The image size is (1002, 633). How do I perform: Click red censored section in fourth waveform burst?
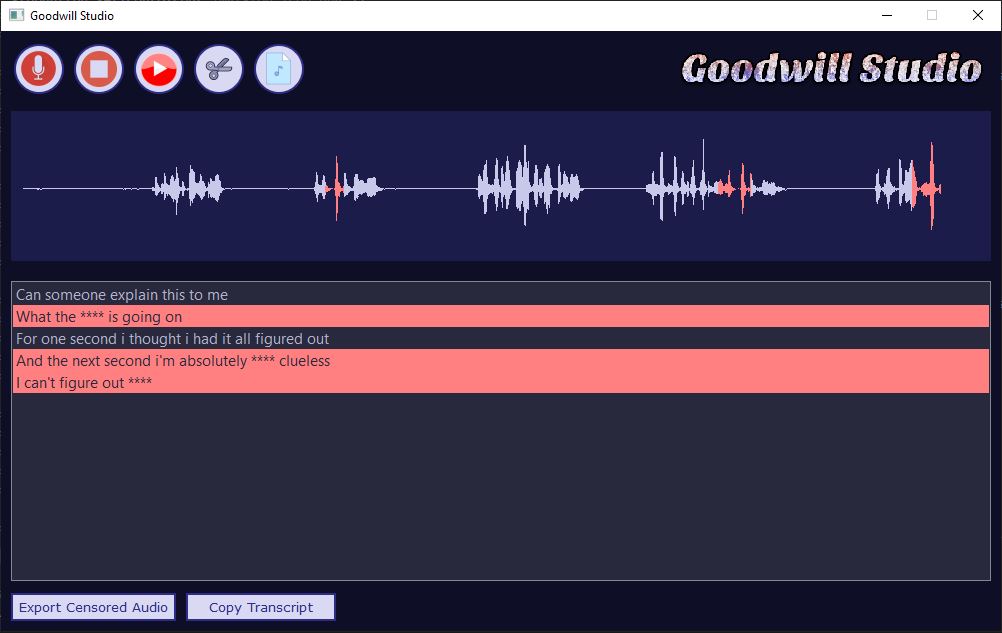tap(734, 188)
